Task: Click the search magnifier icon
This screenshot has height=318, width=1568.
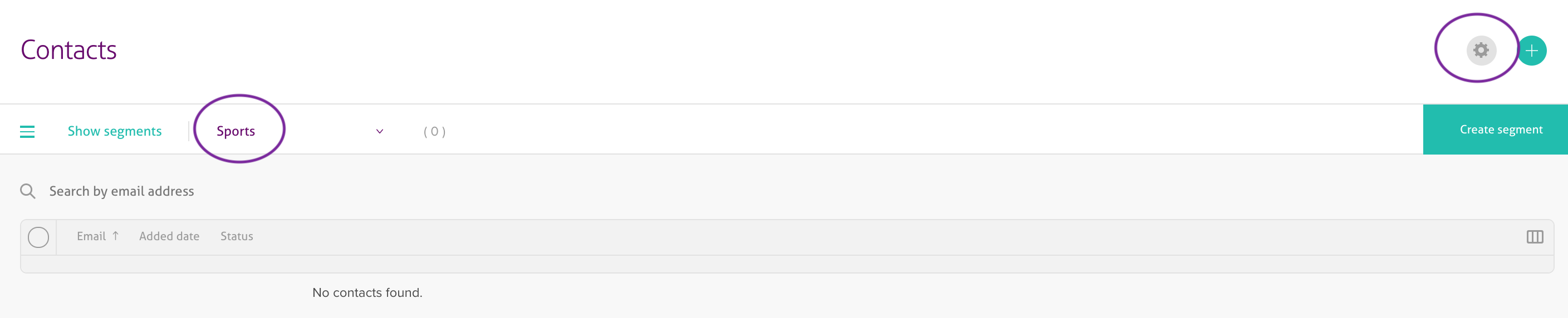Action: click(x=27, y=192)
